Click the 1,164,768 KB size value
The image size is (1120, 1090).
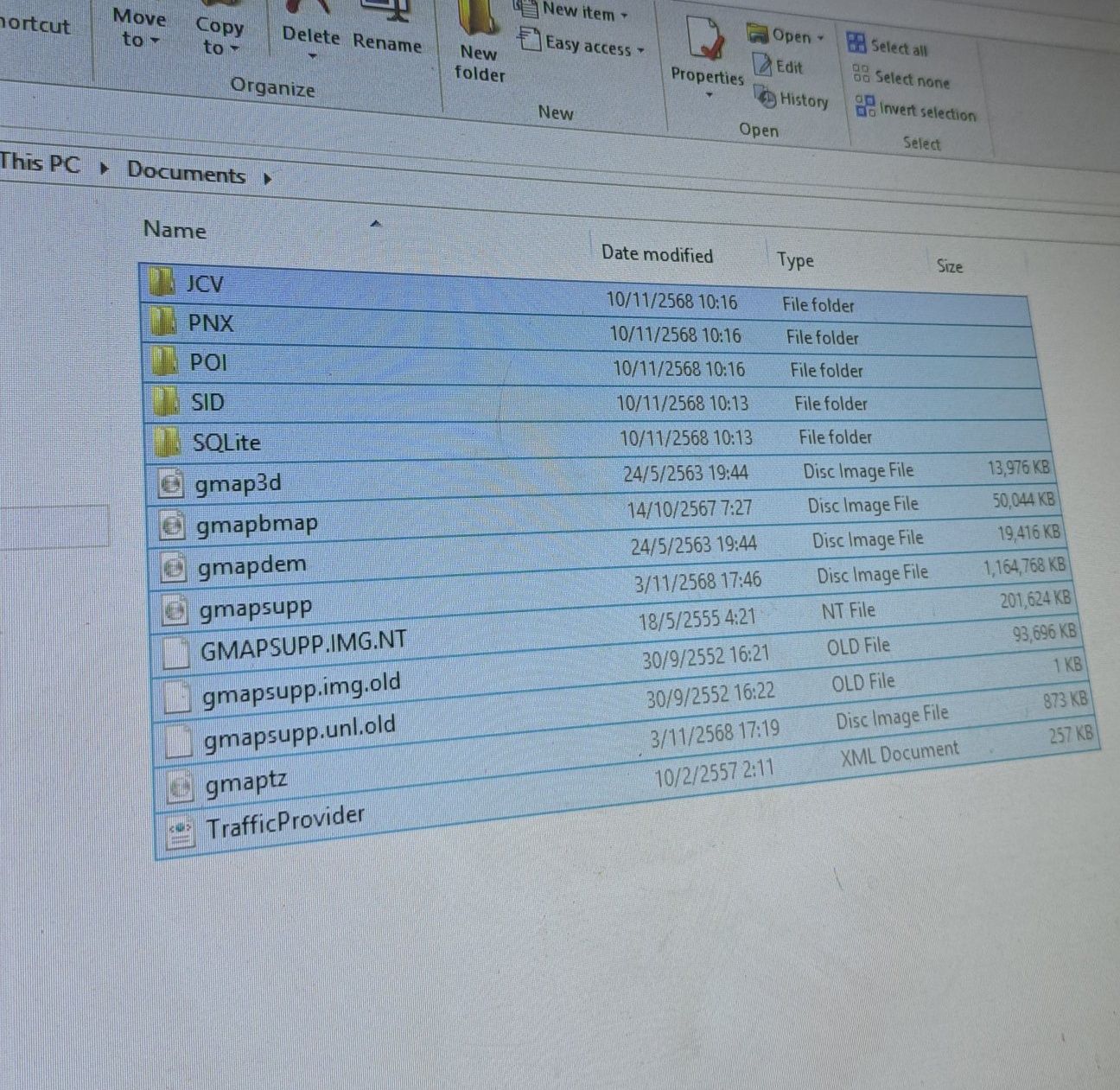pos(1024,567)
